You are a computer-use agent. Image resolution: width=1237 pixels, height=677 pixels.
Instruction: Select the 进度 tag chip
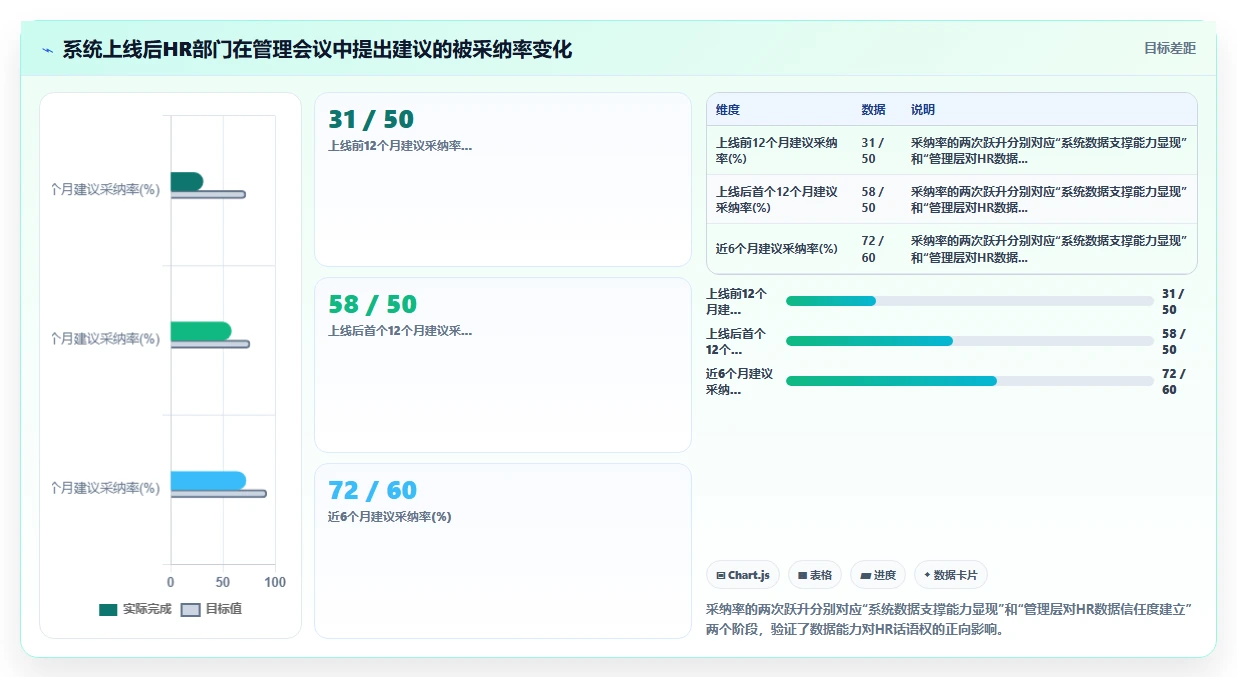878,575
